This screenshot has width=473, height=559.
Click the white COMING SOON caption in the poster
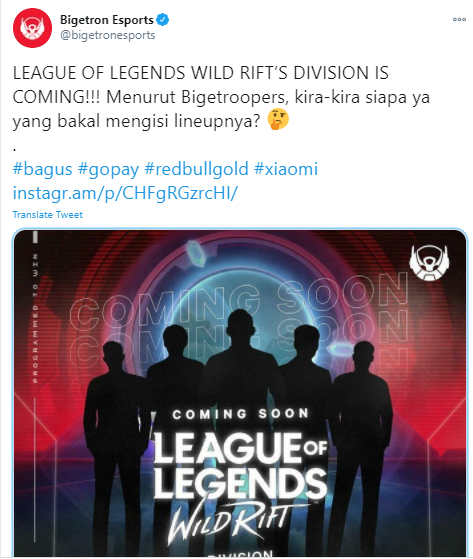tap(240, 414)
